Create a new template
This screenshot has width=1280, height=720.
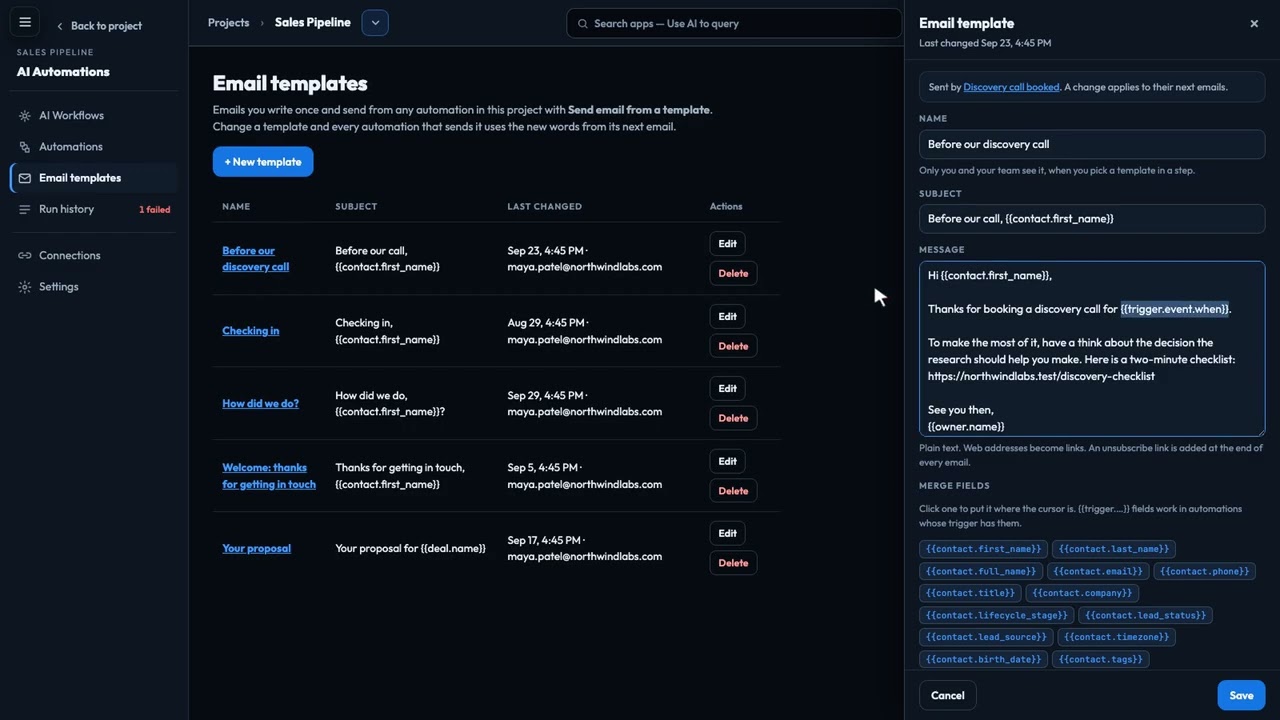[x=263, y=162]
